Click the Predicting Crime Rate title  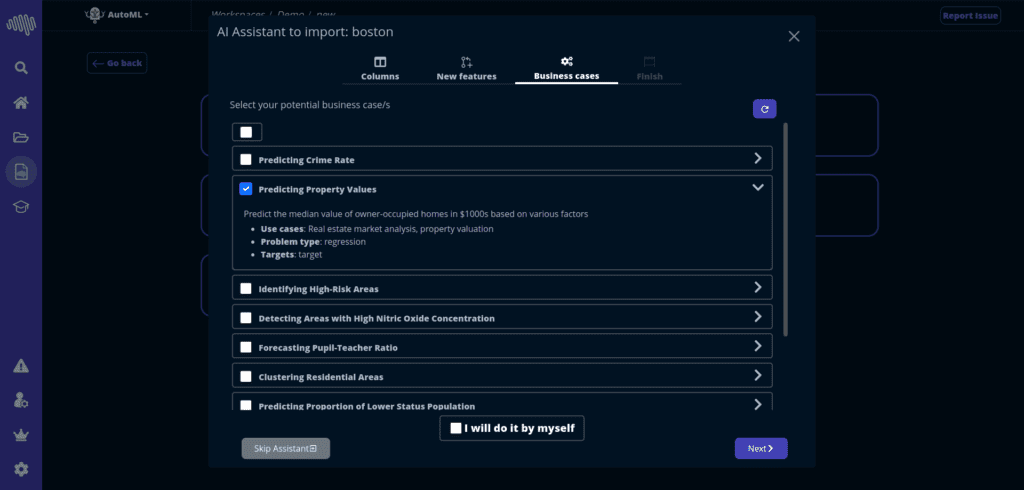[306, 160]
